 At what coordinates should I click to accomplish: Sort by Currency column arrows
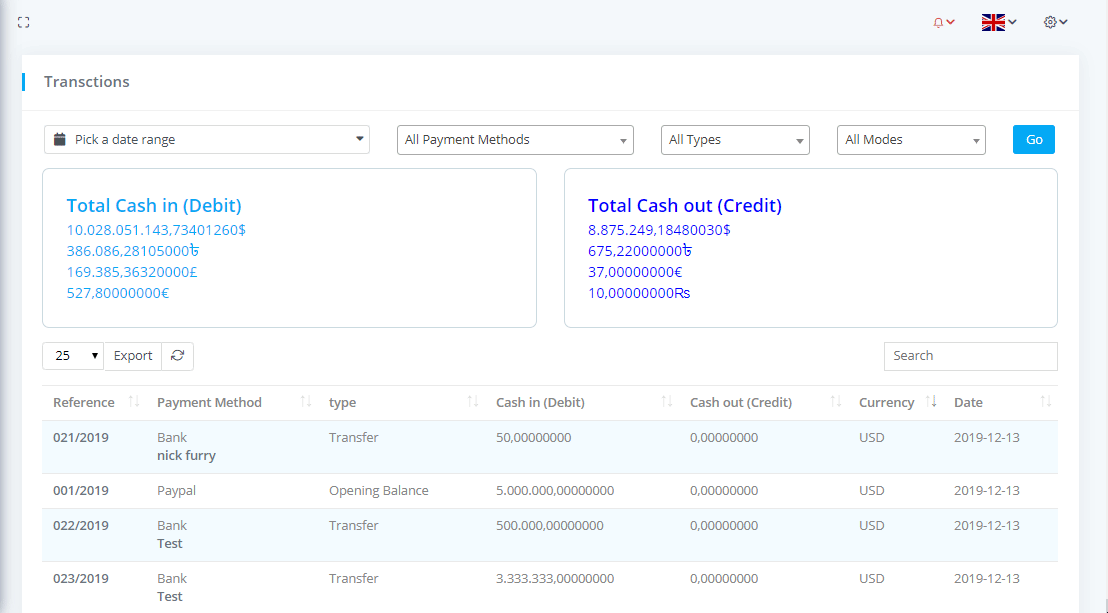[932, 402]
